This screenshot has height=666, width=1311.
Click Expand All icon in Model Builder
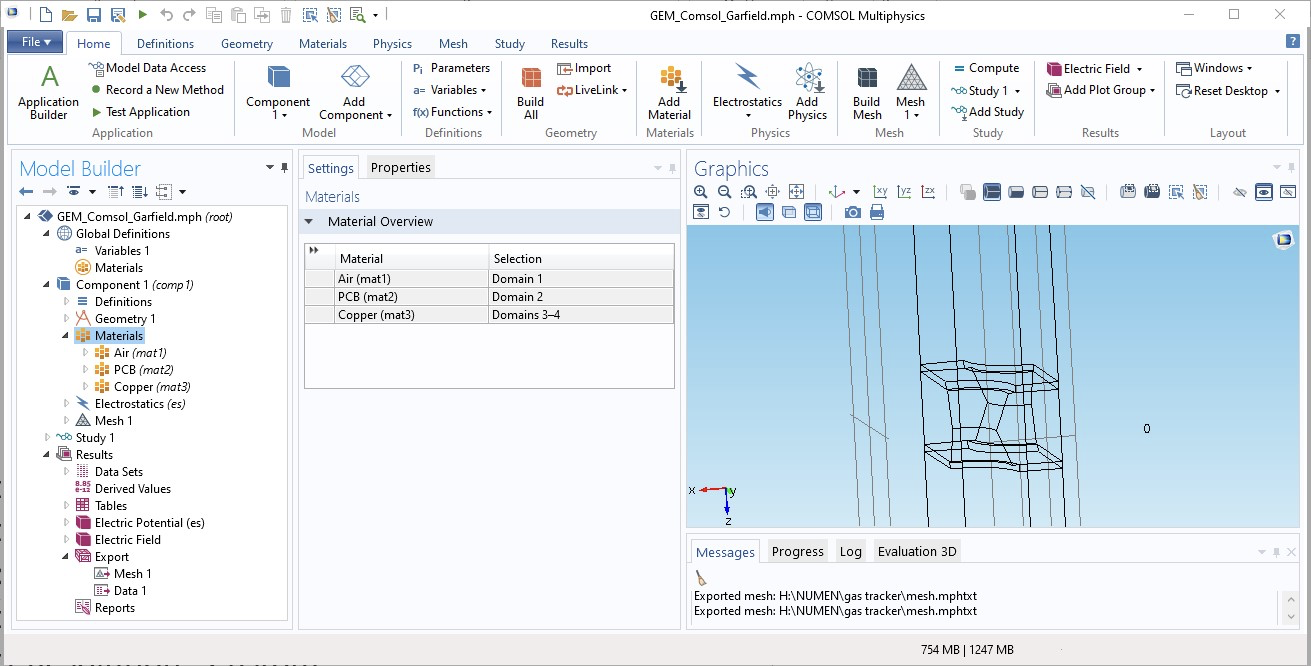[140, 191]
